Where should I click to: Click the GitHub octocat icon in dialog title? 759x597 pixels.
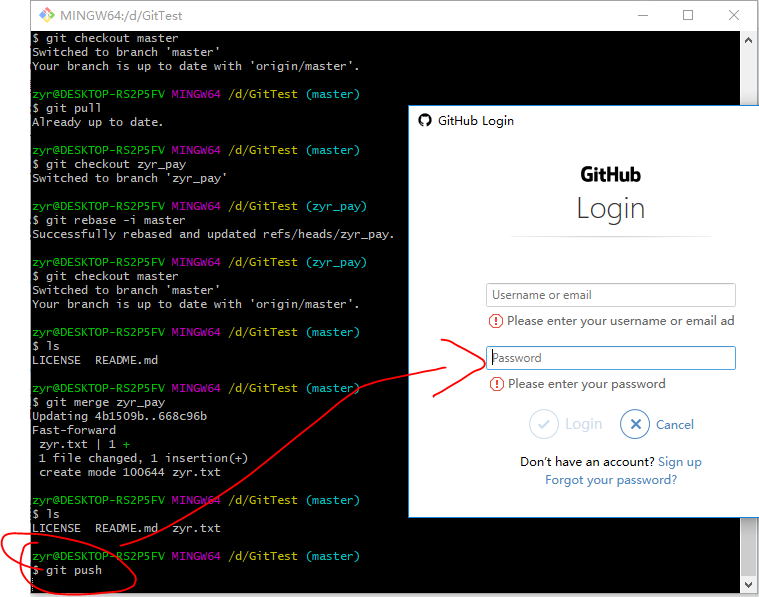point(425,121)
